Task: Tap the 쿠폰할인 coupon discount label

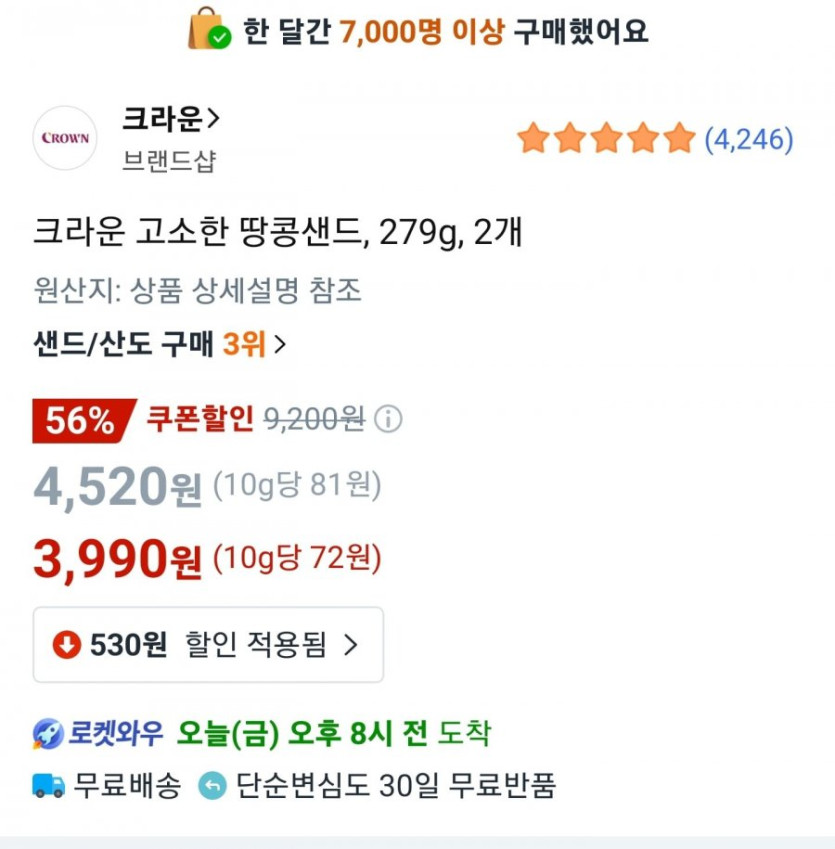Action: [200, 419]
